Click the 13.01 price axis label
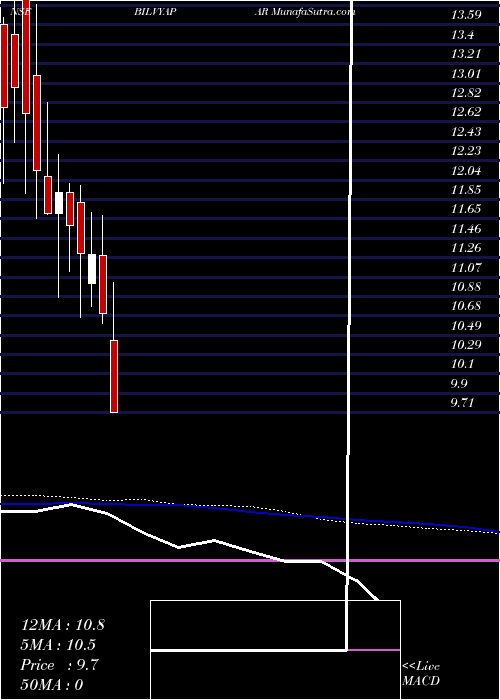500x700 pixels. click(x=466, y=73)
